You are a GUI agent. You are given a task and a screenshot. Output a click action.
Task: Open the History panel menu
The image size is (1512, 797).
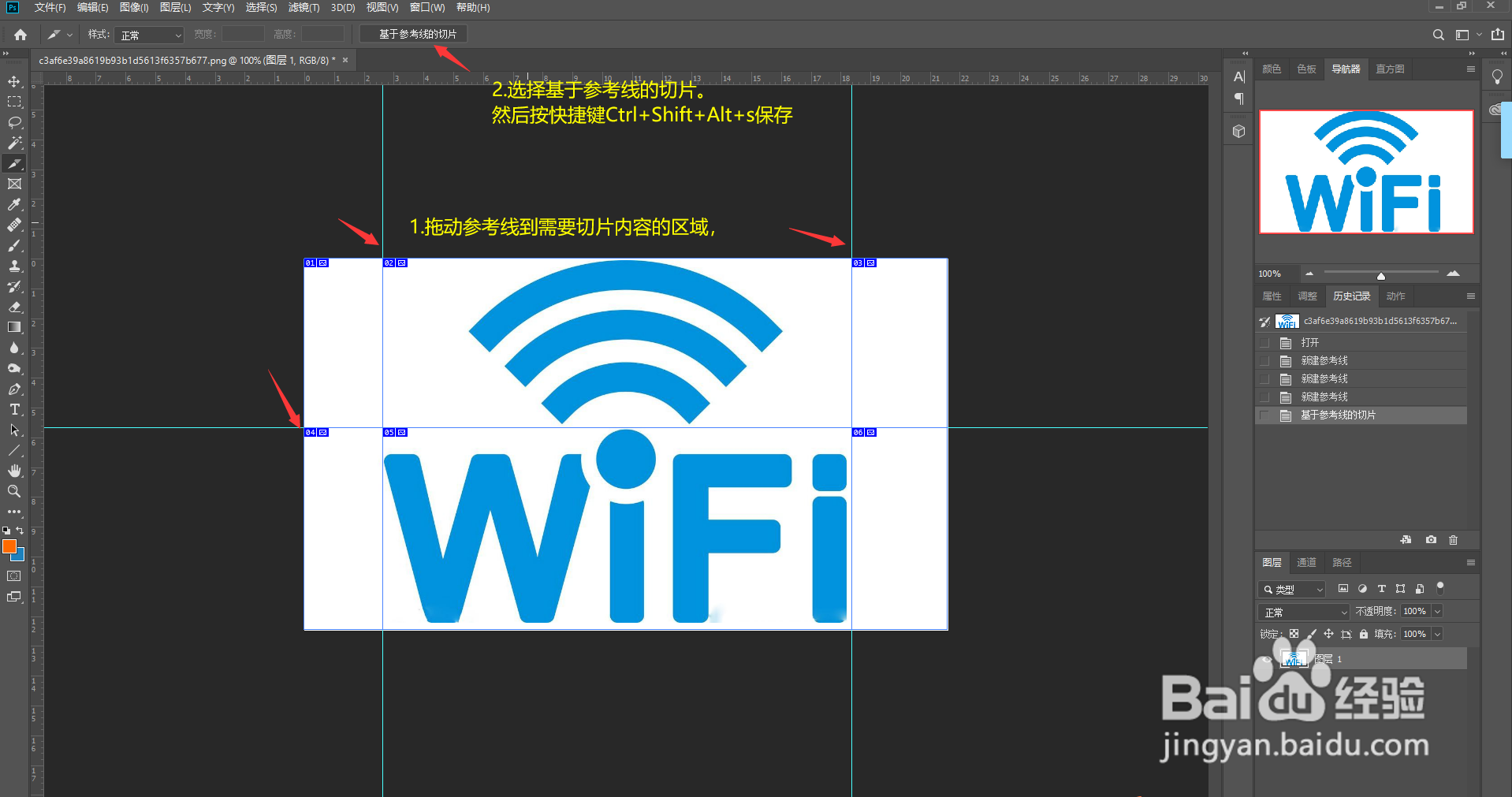(1470, 296)
